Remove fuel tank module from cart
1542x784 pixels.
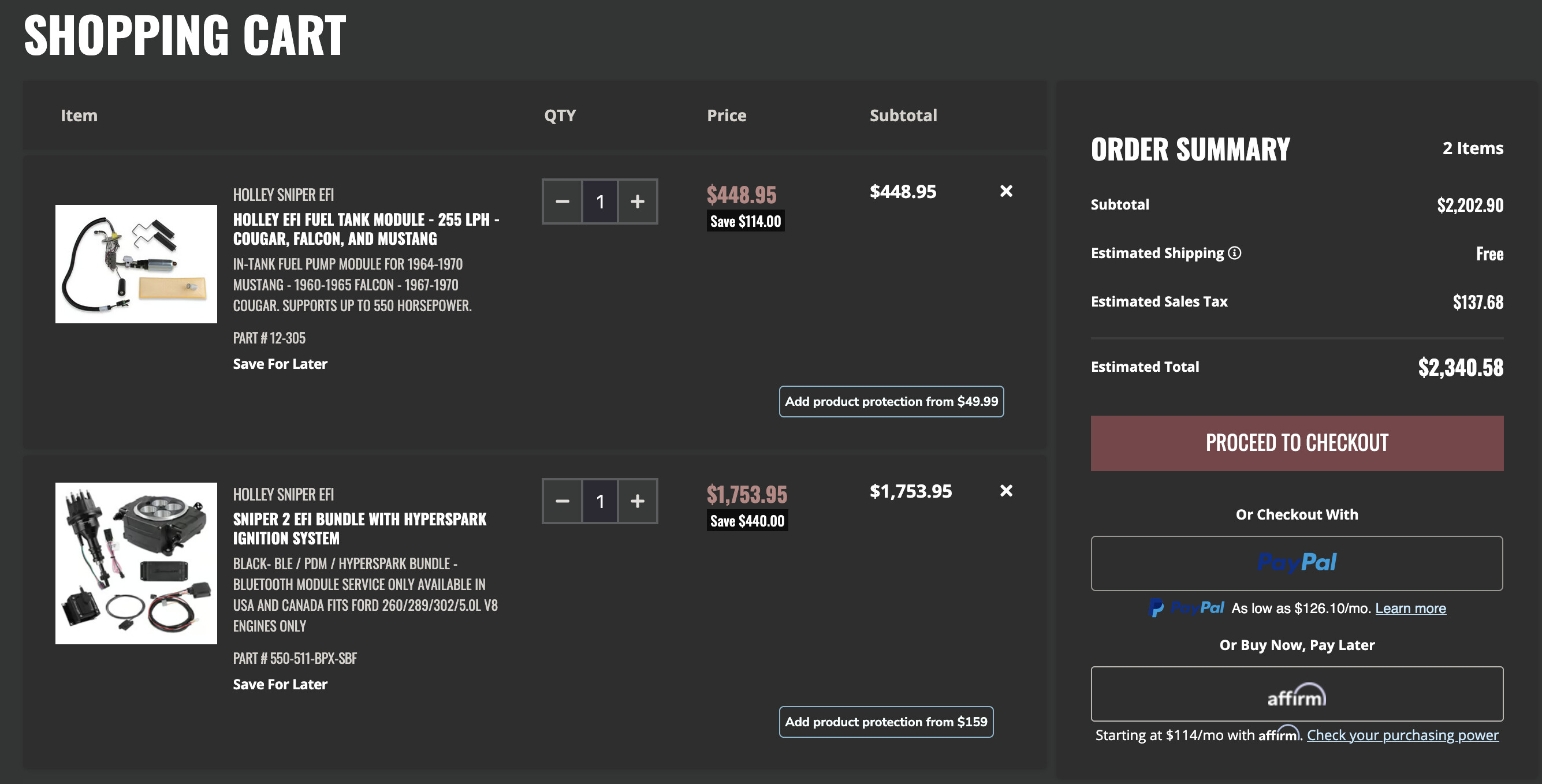click(x=1006, y=191)
